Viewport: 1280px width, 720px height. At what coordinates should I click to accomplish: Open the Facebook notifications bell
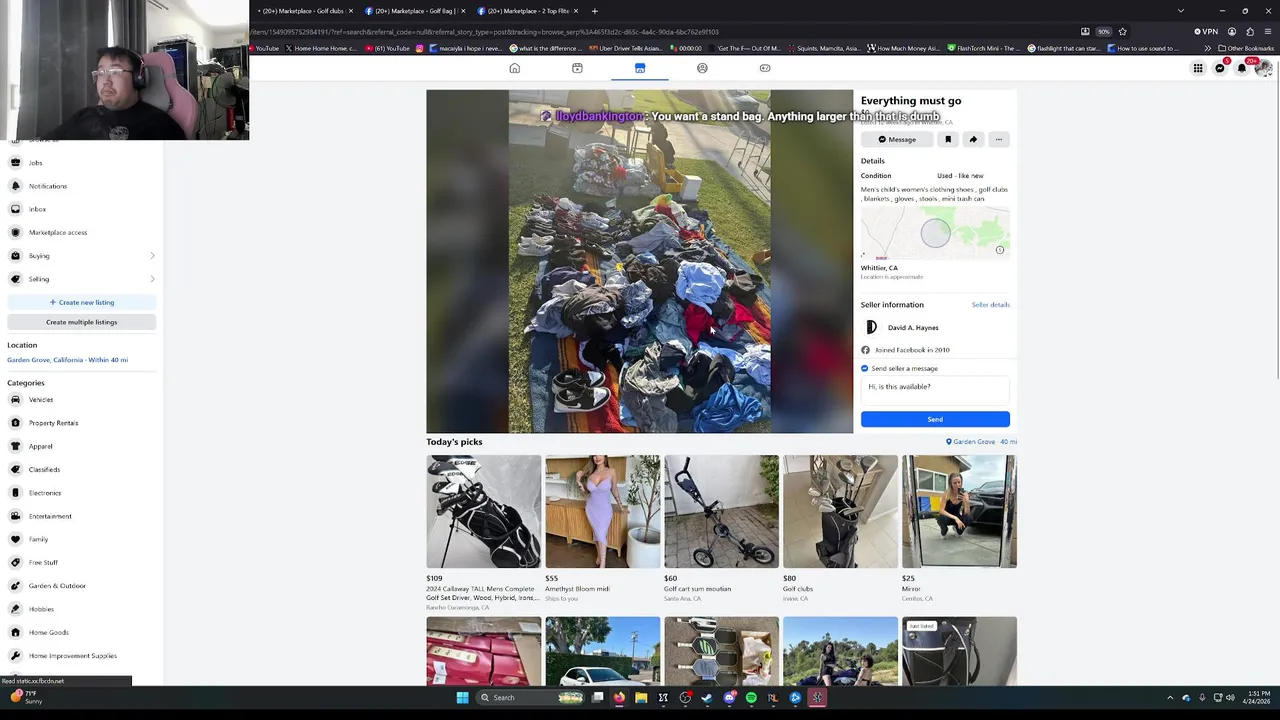(x=1242, y=68)
